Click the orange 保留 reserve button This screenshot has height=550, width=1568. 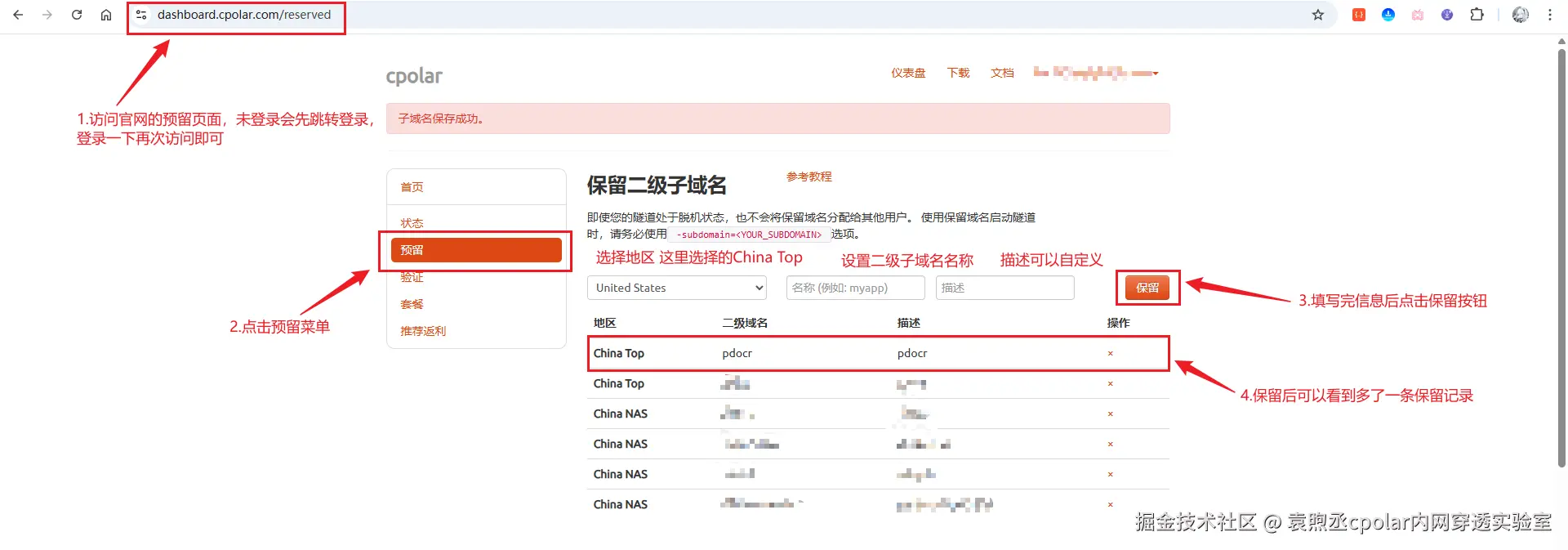1147,288
